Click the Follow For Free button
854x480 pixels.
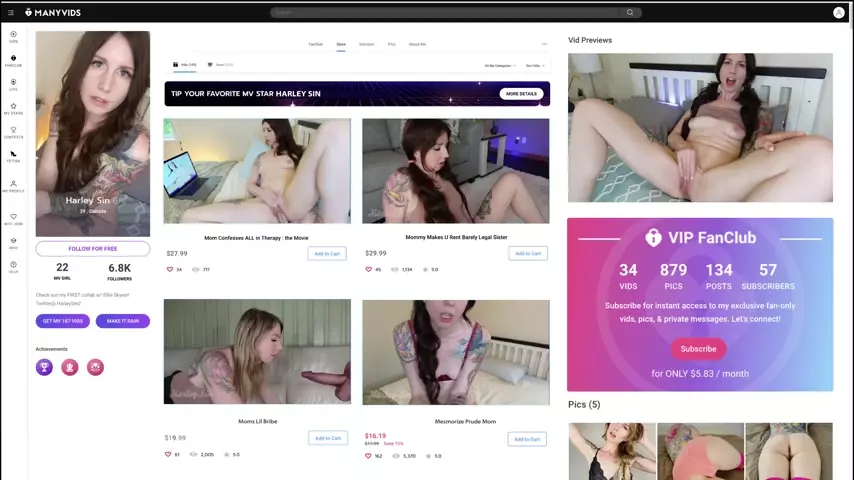click(92, 248)
